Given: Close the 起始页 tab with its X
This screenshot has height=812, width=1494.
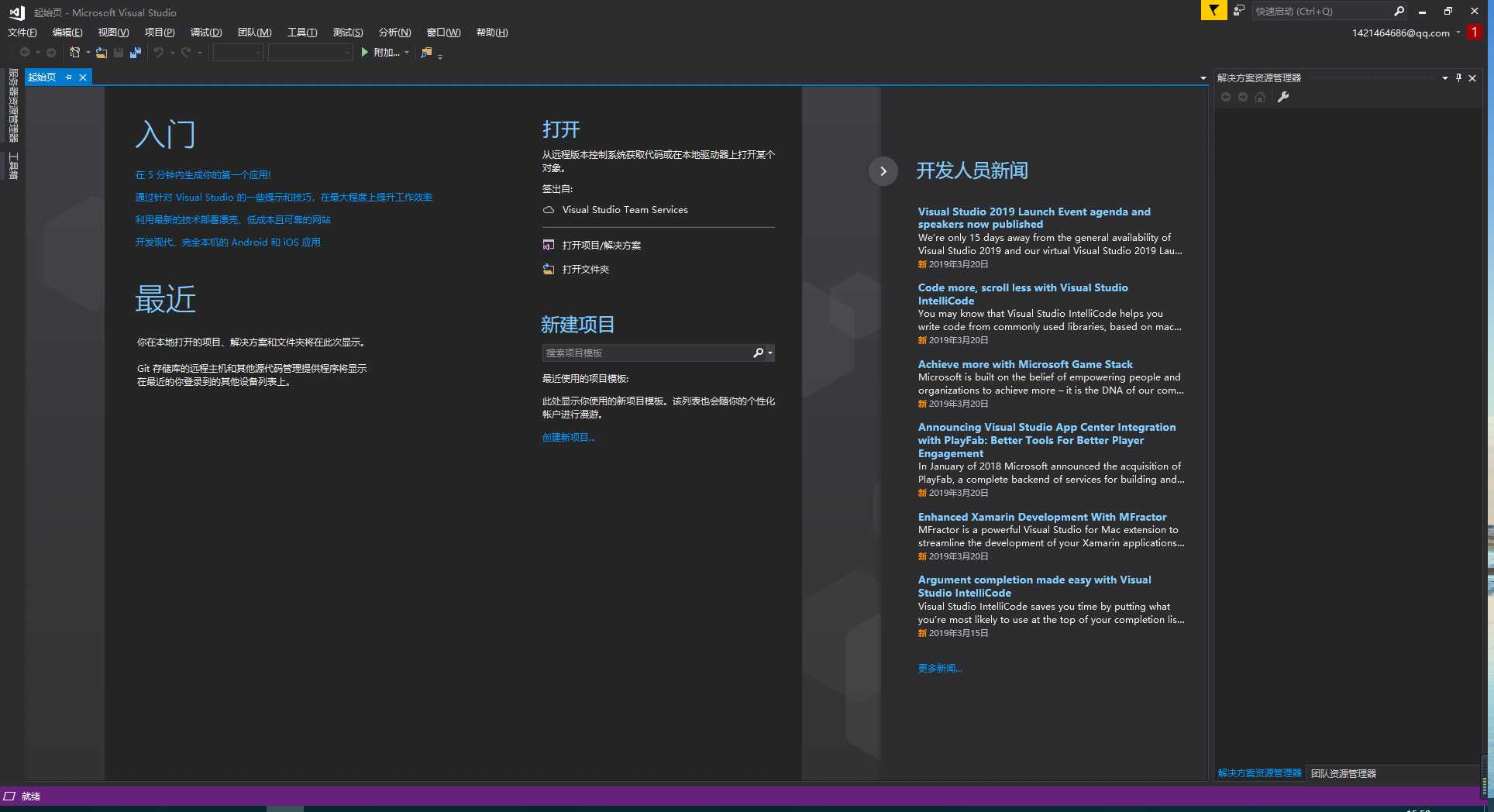Looking at the screenshot, I should tap(83, 77).
